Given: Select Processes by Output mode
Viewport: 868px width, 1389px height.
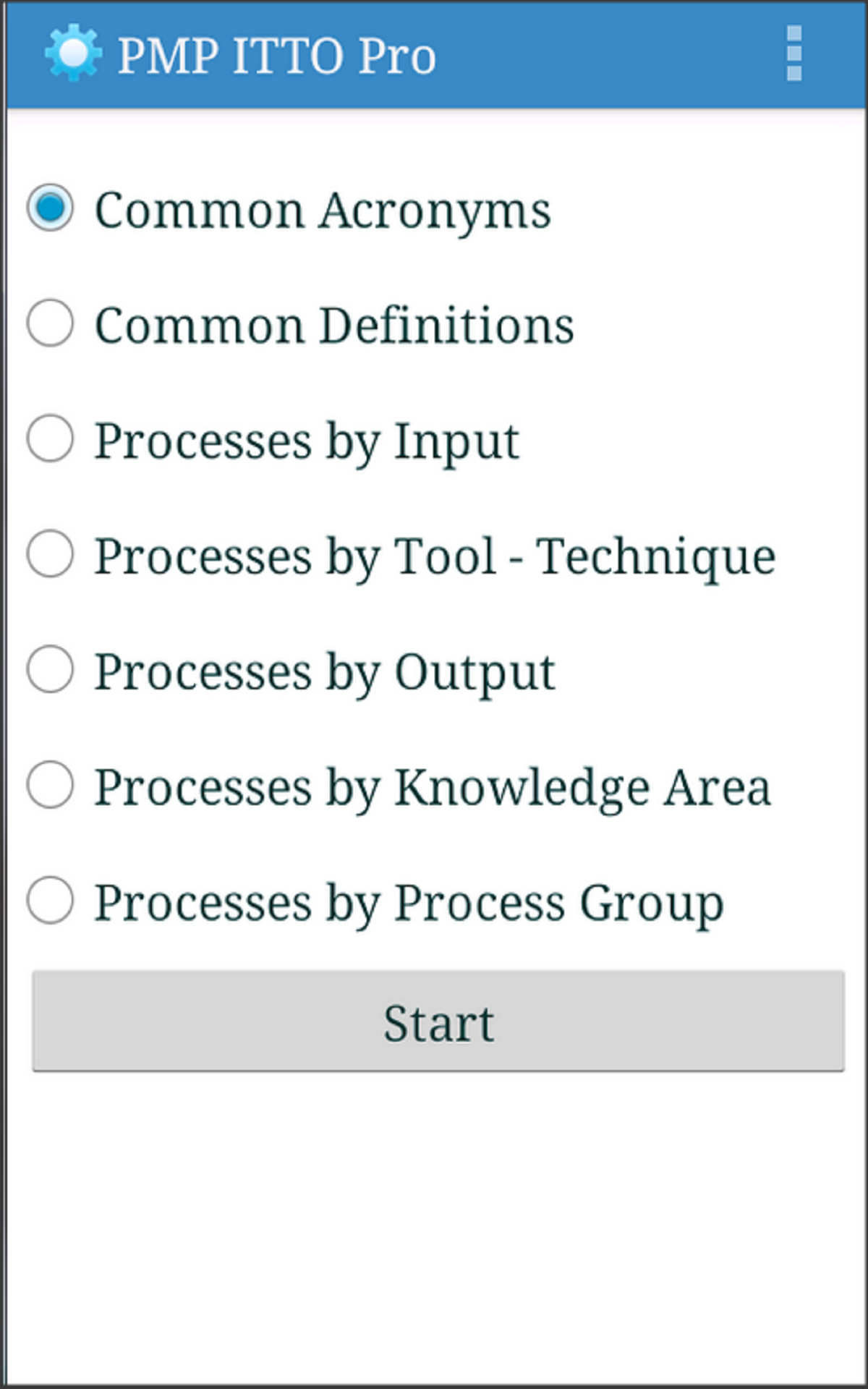Looking at the screenshot, I should click(x=51, y=671).
